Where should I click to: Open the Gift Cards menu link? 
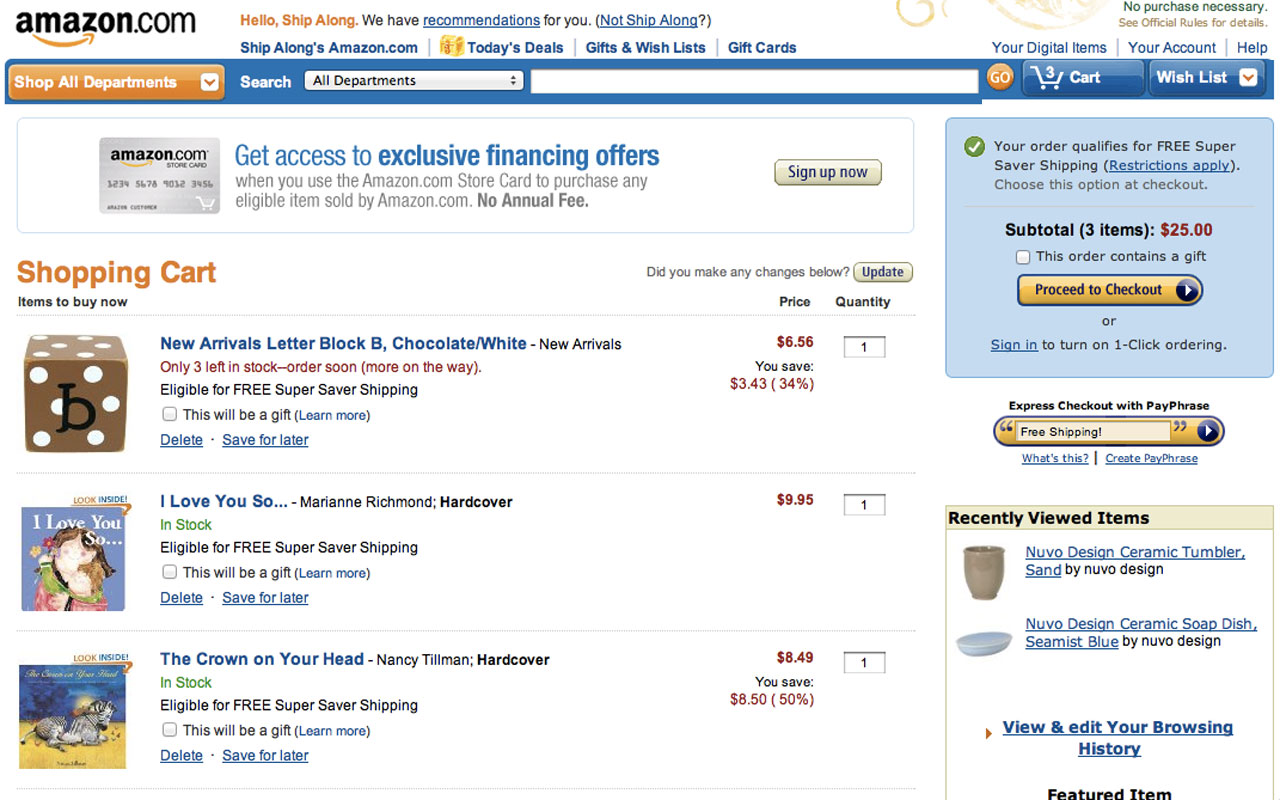click(762, 47)
